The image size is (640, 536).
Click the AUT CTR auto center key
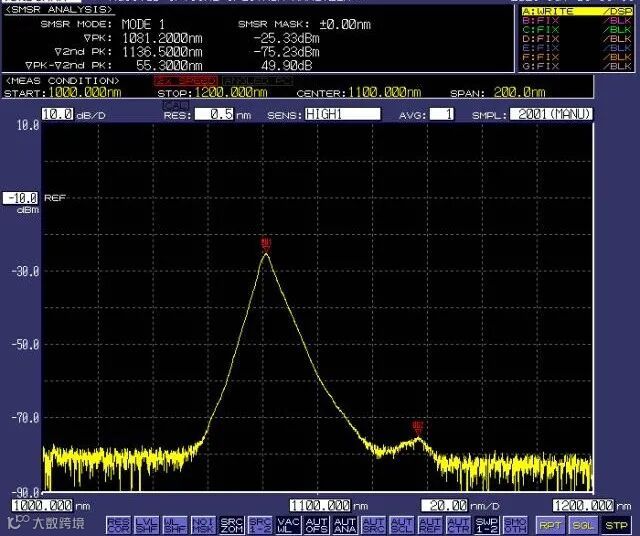[x=458, y=525]
